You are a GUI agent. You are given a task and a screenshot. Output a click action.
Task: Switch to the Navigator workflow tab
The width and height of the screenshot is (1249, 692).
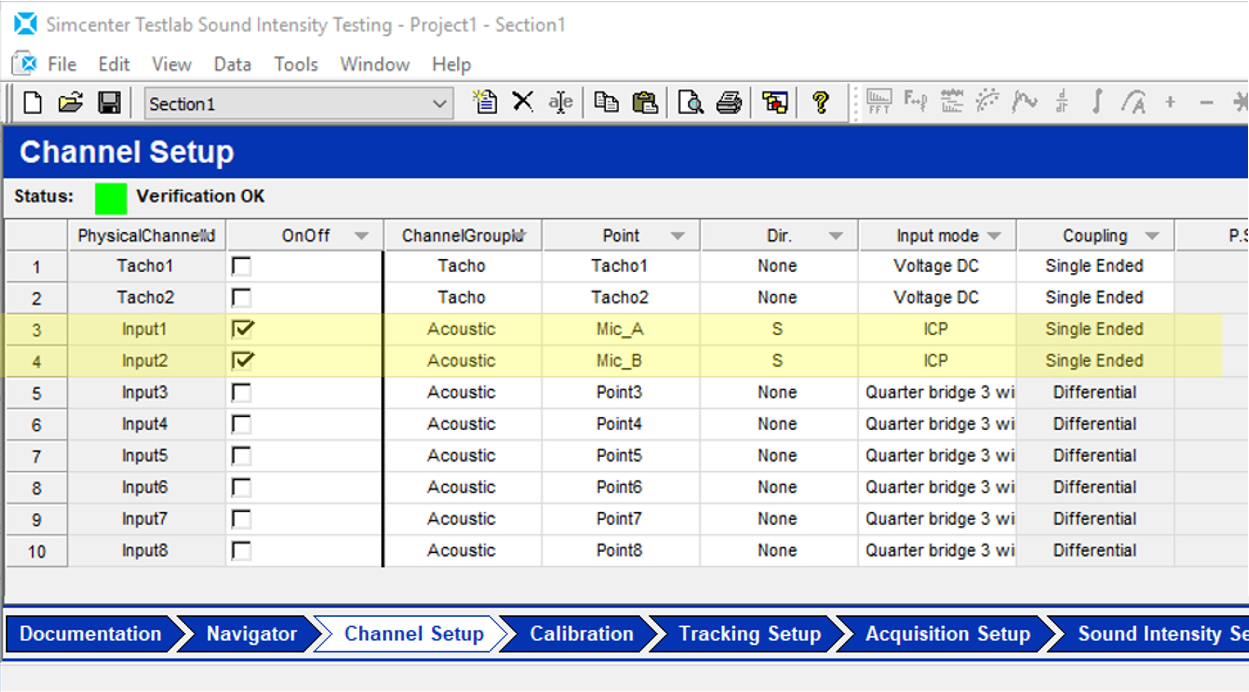click(252, 634)
